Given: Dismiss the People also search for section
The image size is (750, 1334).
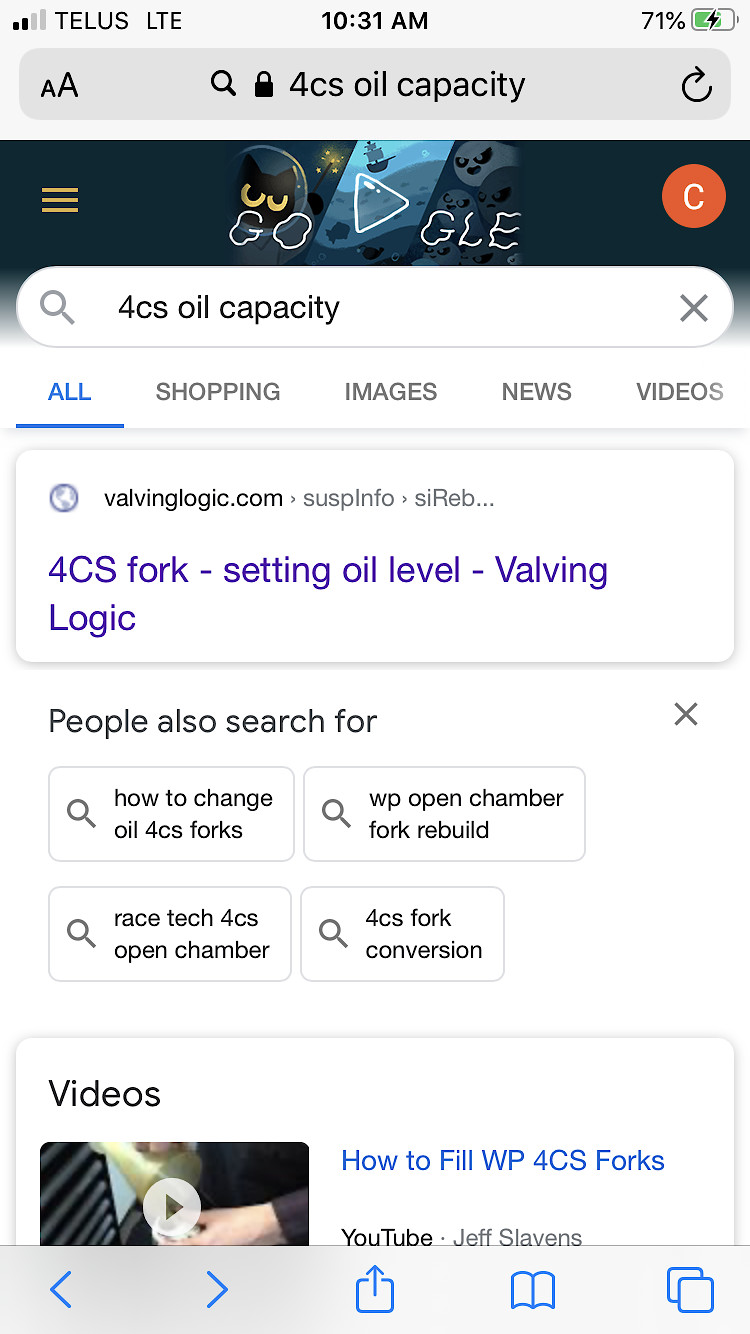Looking at the screenshot, I should coord(686,714).
